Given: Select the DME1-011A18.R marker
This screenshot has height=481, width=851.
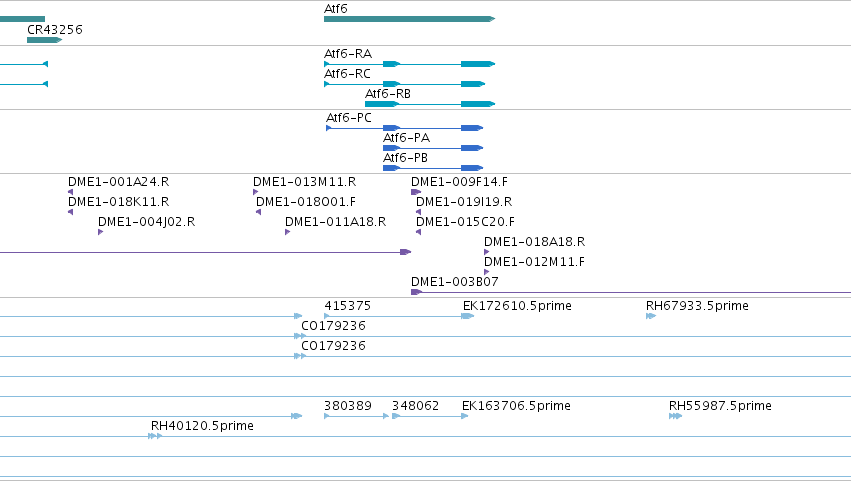Looking at the screenshot, I should point(288,232).
